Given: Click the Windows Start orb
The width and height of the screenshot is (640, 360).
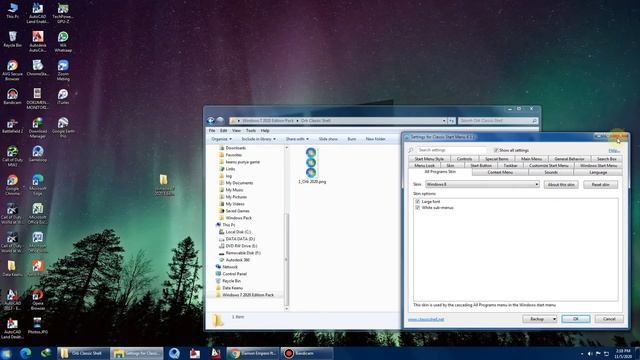Looking at the screenshot, I should tap(6, 353).
